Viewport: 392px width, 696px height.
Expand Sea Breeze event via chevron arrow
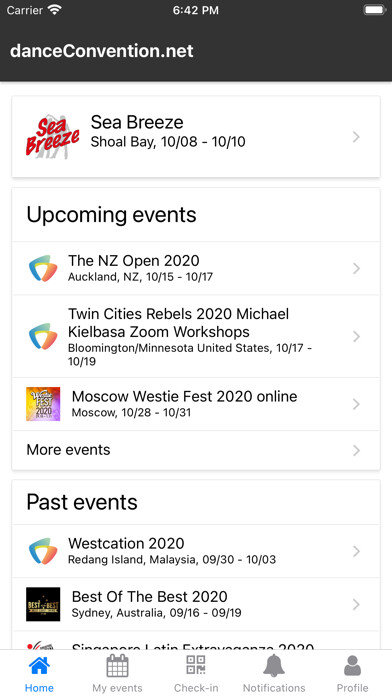pos(356,137)
